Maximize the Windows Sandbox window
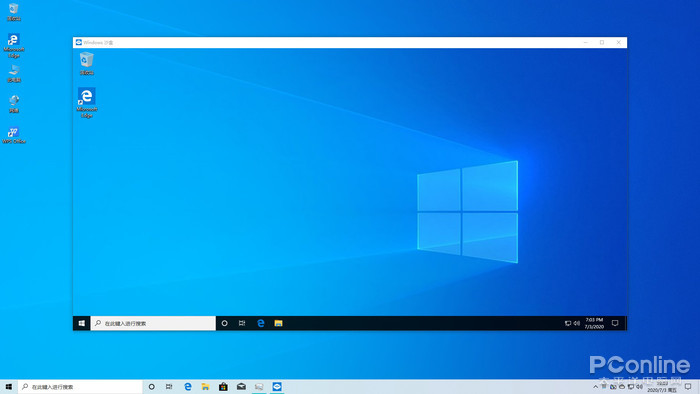700x394 pixels. click(x=602, y=42)
